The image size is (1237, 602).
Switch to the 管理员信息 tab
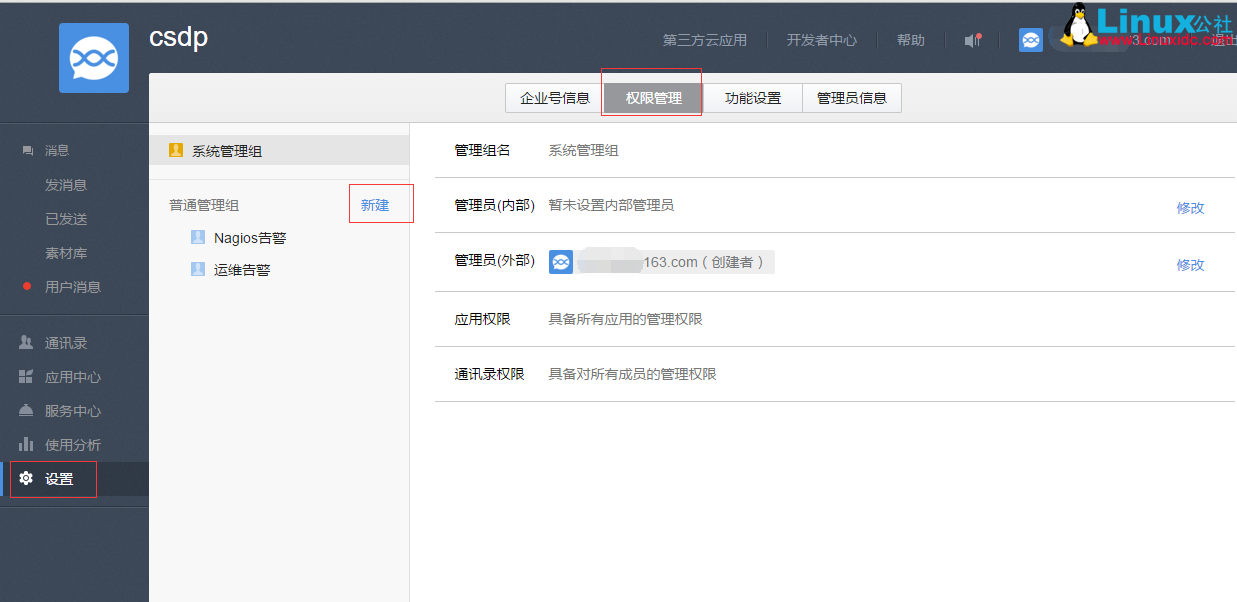[x=851, y=97]
